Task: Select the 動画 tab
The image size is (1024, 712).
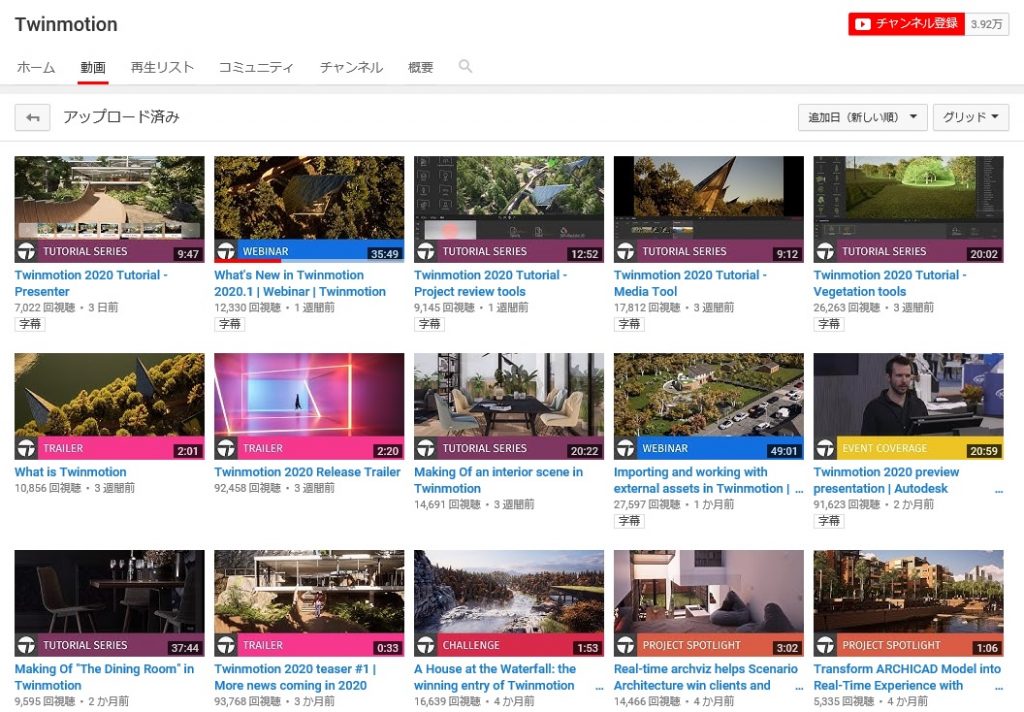Action: click(x=93, y=67)
